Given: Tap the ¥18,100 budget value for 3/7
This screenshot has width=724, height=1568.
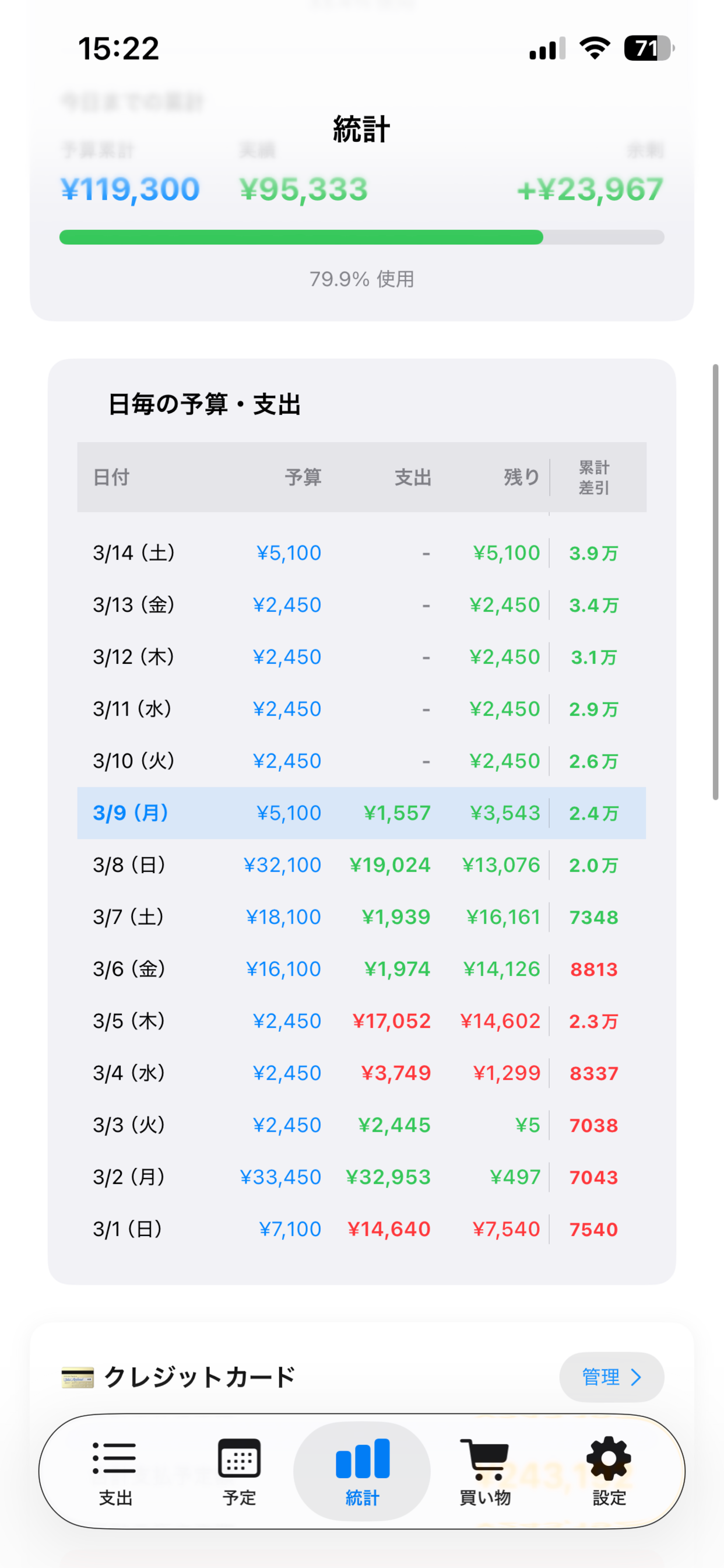Looking at the screenshot, I should point(283,918).
